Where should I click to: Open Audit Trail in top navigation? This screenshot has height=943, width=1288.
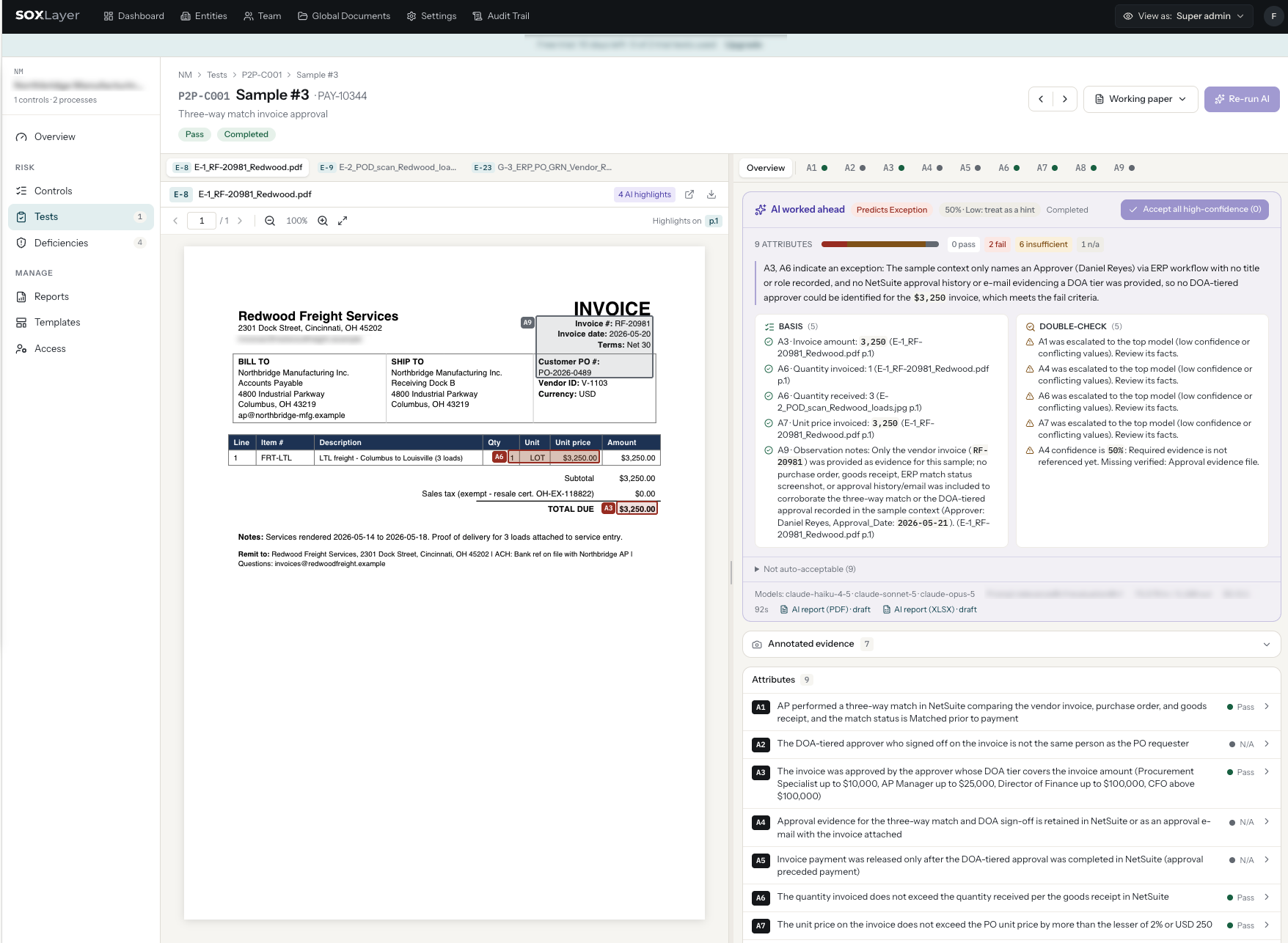click(x=501, y=16)
